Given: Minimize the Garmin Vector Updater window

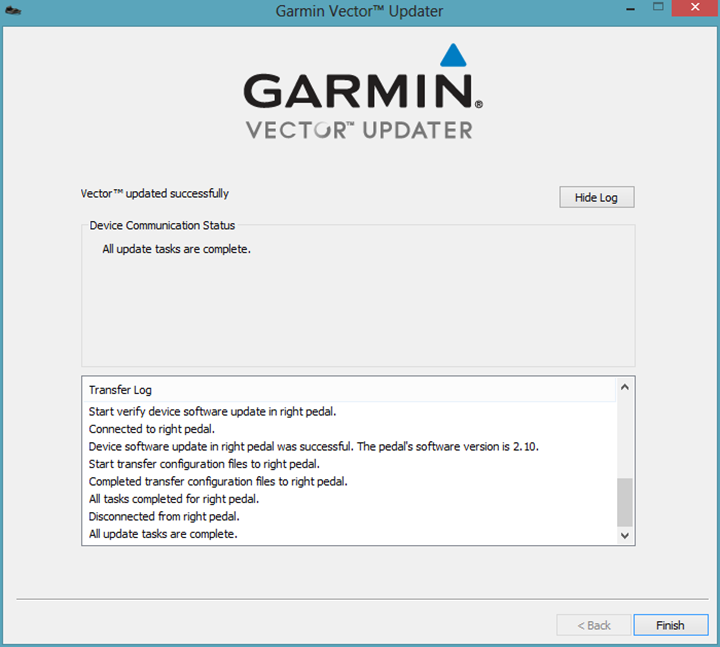Looking at the screenshot, I should (631, 8).
